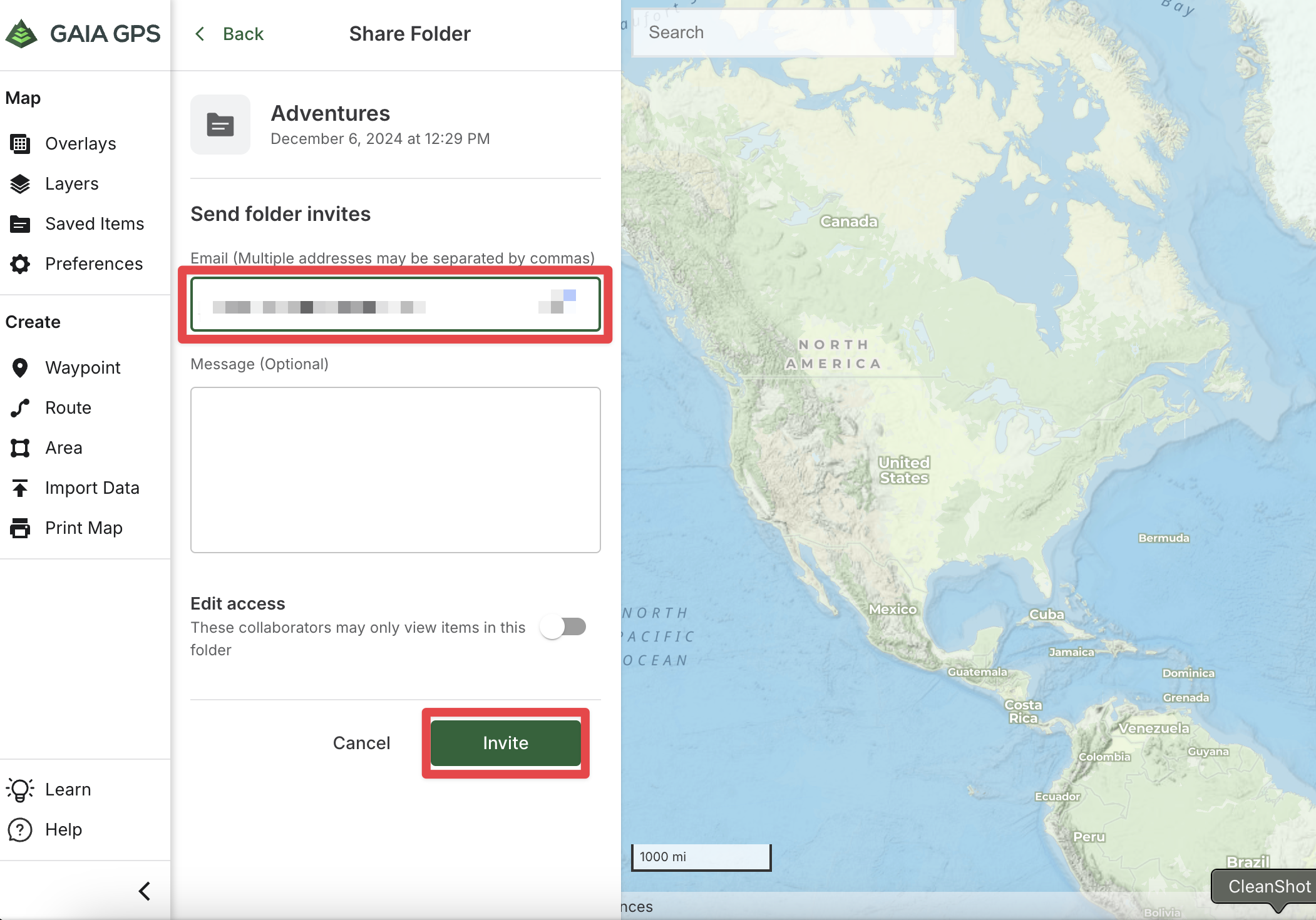Click the Help question mark icon
This screenshot has width=1316, height=920.
point(20,830)
